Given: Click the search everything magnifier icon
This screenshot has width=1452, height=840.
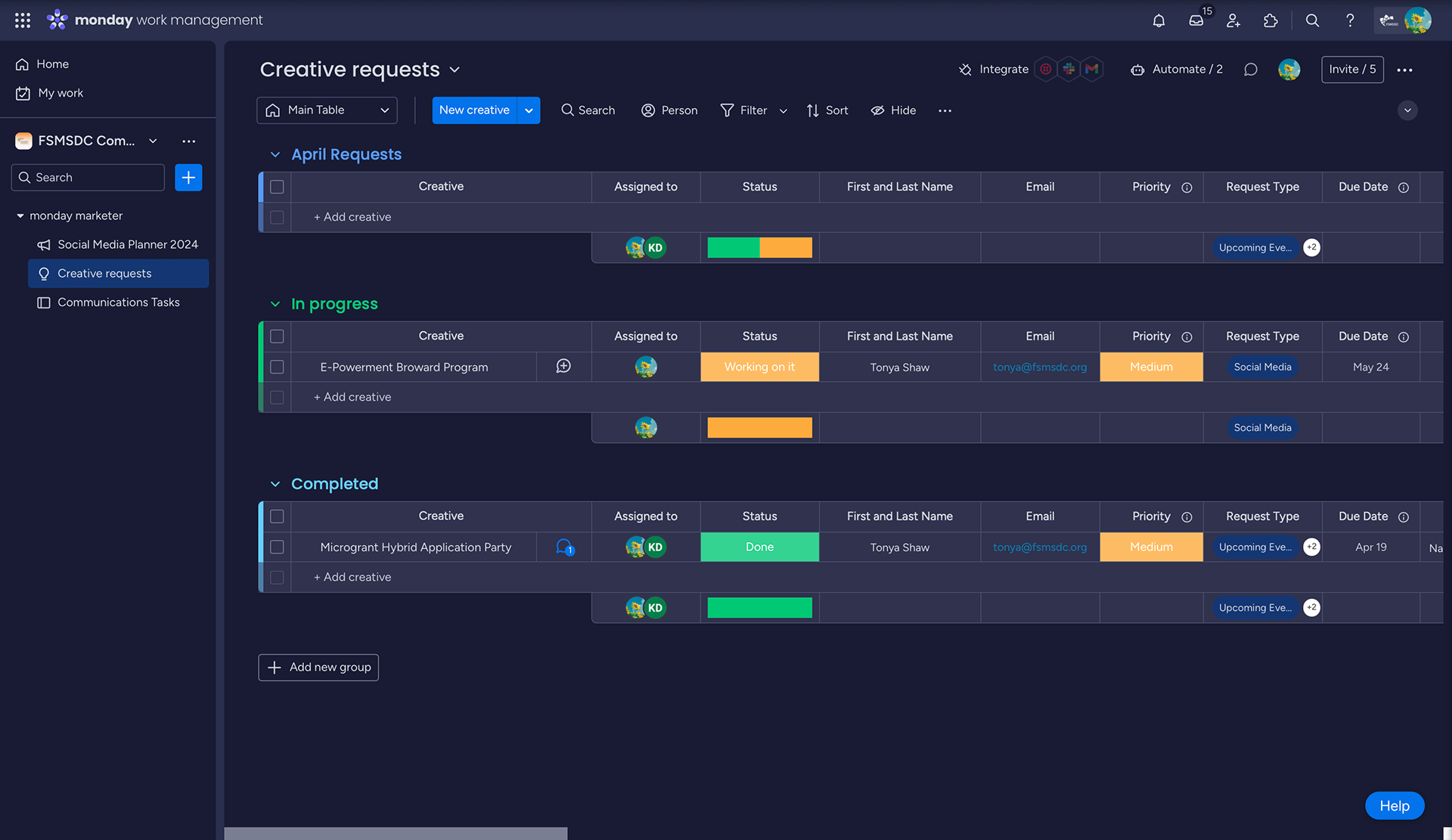Looking at the screenshot, I should 1312,20.
